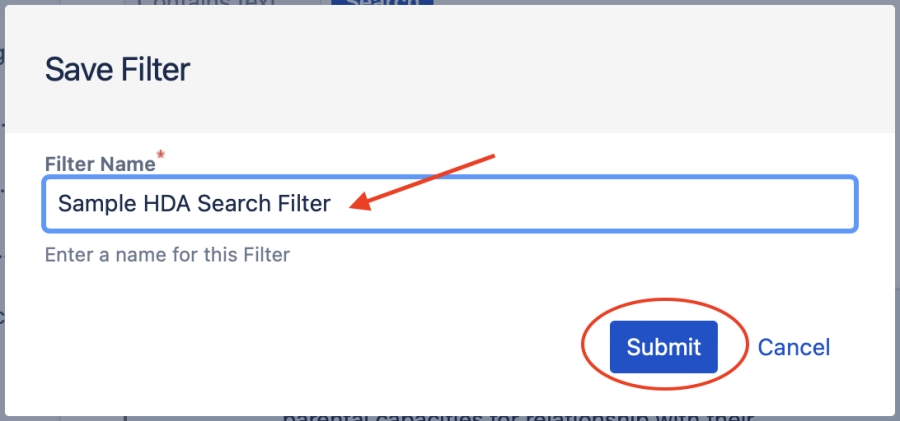900x421 pixels.
Task: Click the blue Submit button
Action: (x=664, y=347)
